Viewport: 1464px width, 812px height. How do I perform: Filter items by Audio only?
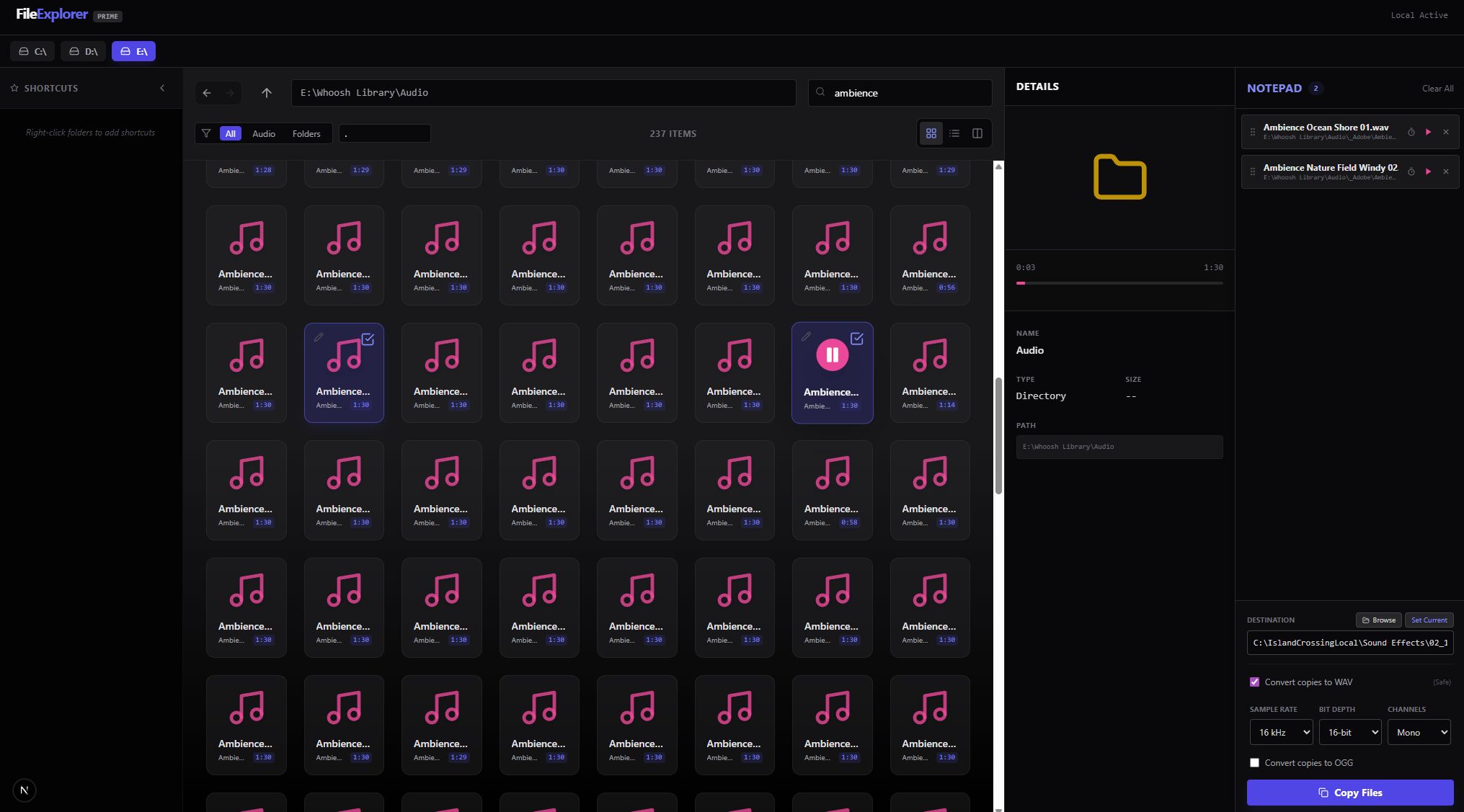tap(263, 133)
